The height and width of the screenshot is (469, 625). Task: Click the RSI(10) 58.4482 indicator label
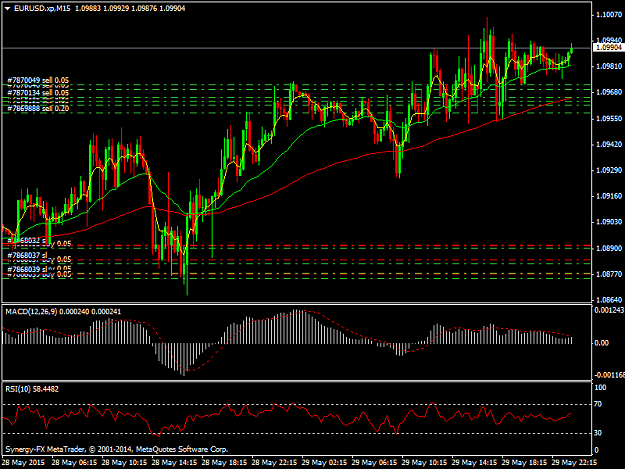32,389
